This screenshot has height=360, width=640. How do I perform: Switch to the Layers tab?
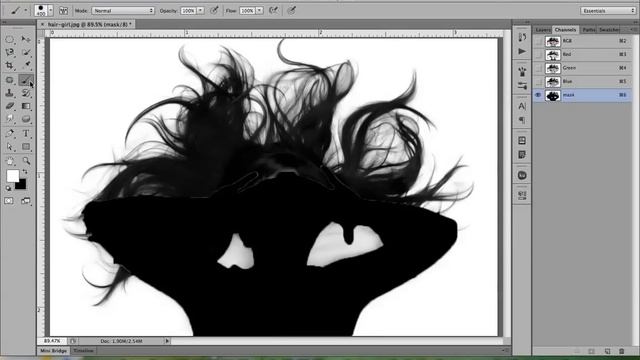click(x=543, y=30)
